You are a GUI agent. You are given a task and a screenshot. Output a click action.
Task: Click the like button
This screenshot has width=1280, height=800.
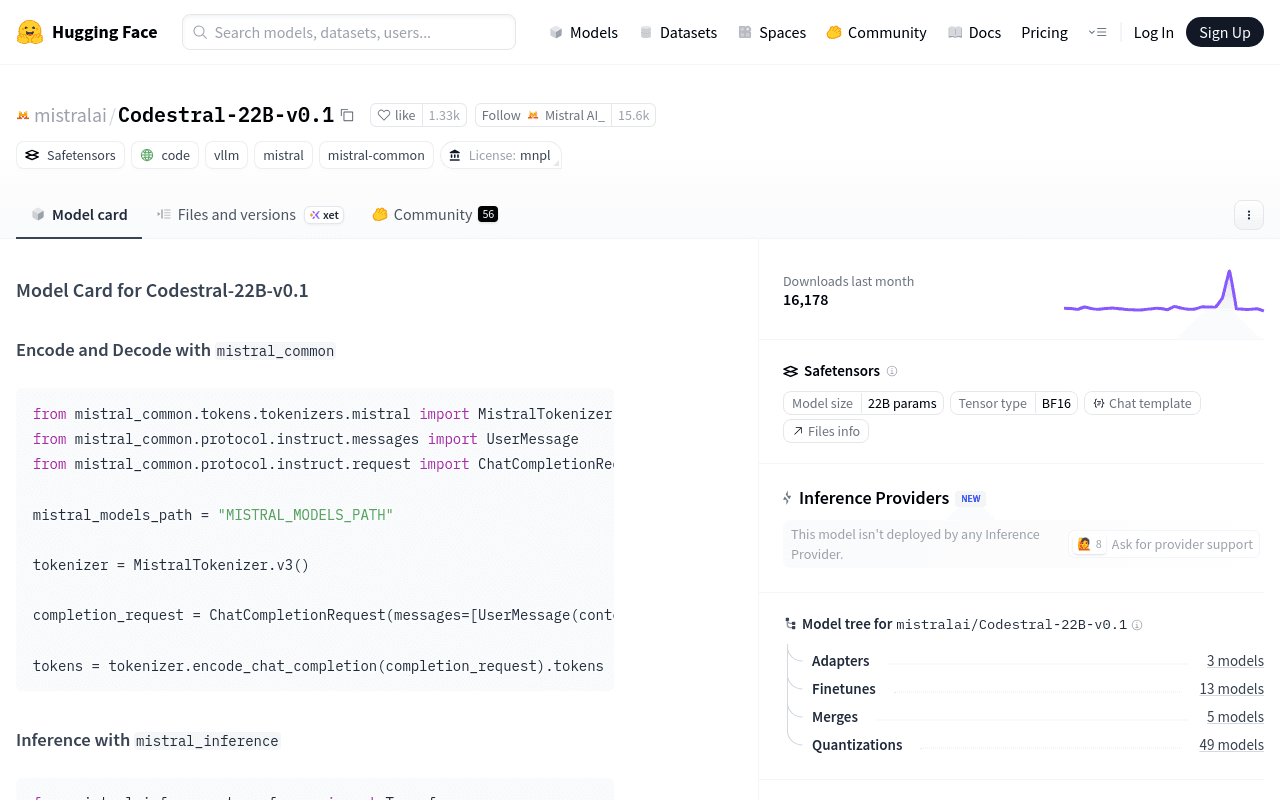(396, 115)
